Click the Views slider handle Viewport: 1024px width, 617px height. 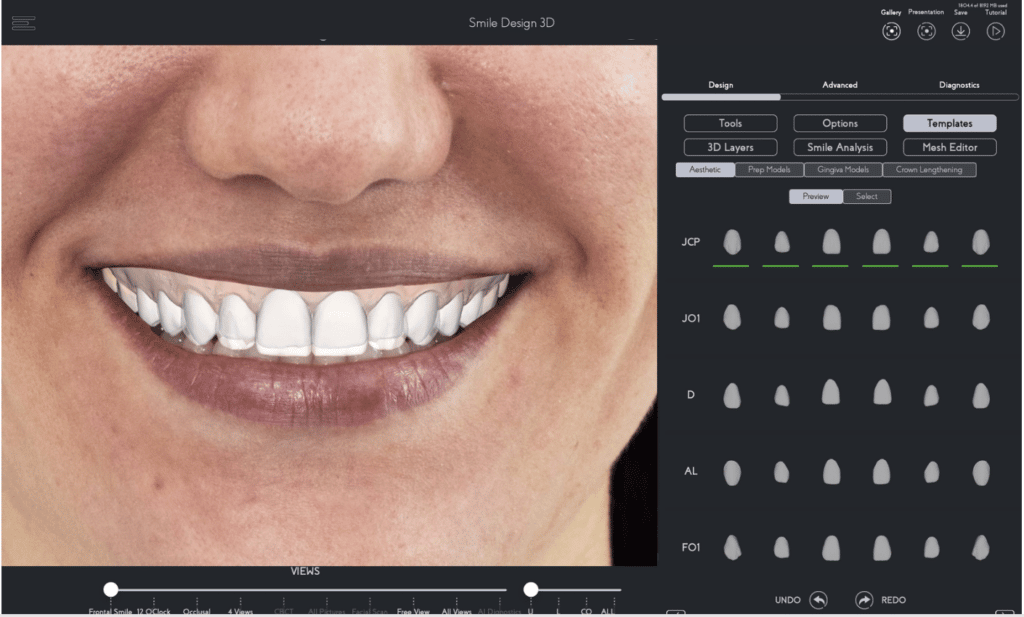coord(111,590)
